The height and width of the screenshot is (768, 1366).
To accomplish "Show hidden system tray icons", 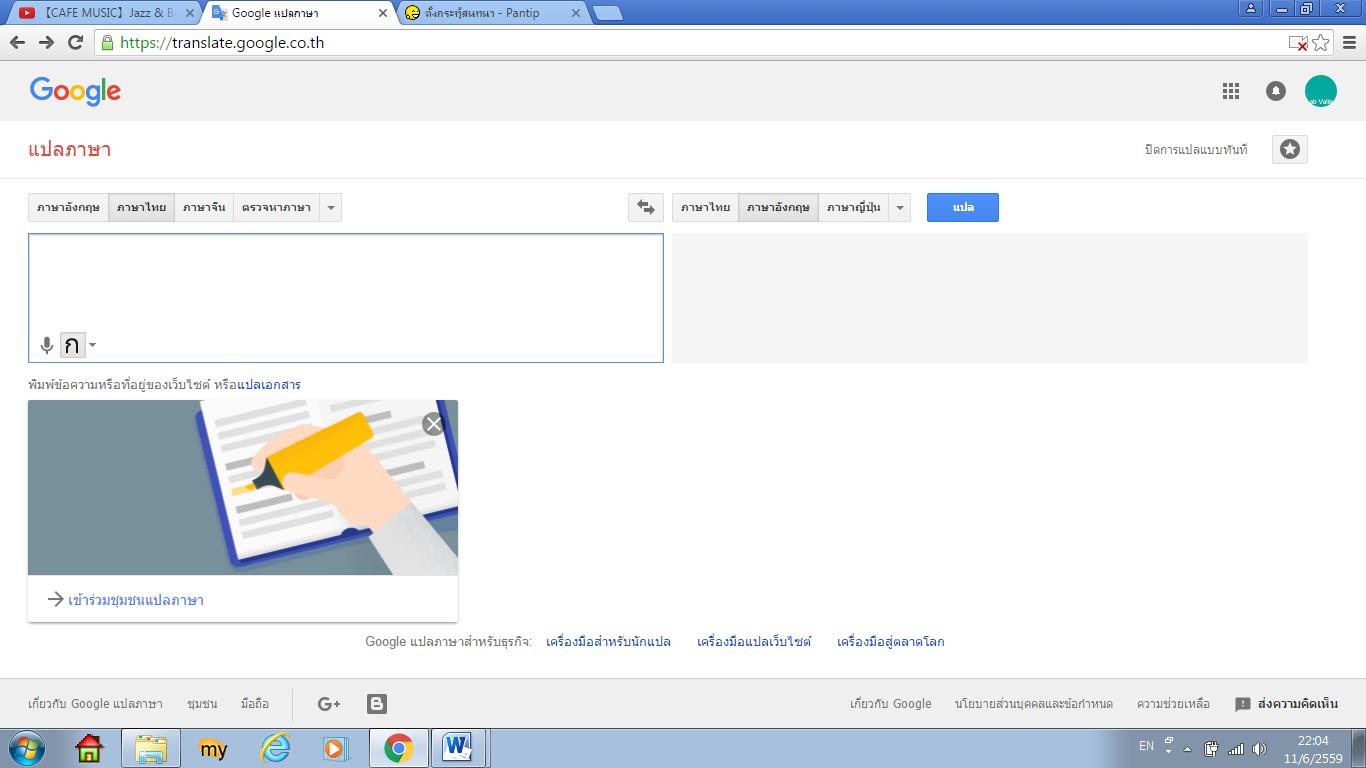I will [1188, 749].
